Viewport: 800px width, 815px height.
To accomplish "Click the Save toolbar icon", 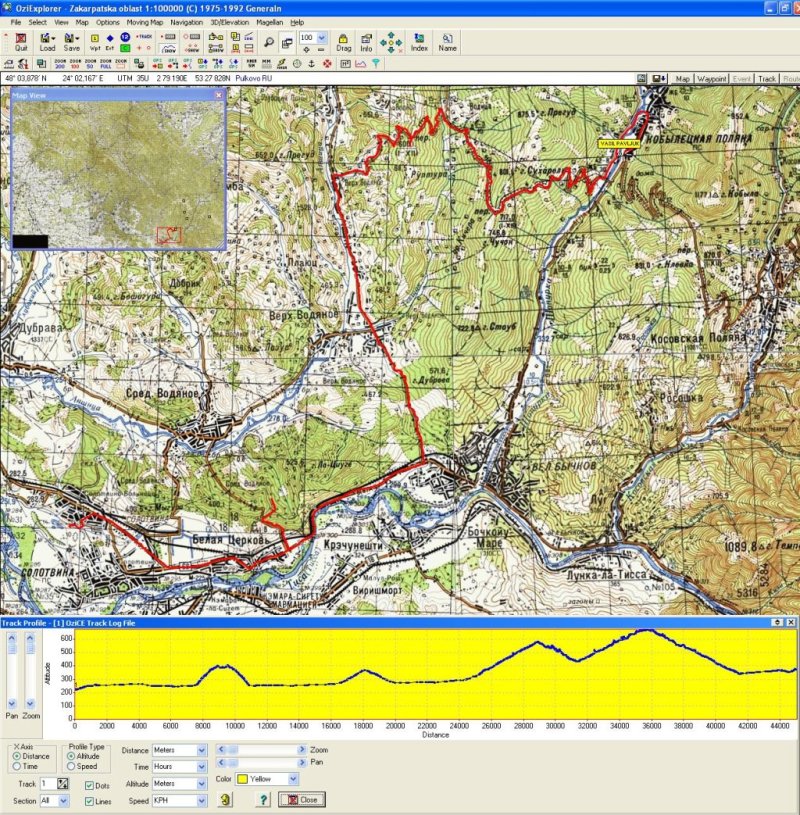I will pyautogui.click(x=72, y=41).
